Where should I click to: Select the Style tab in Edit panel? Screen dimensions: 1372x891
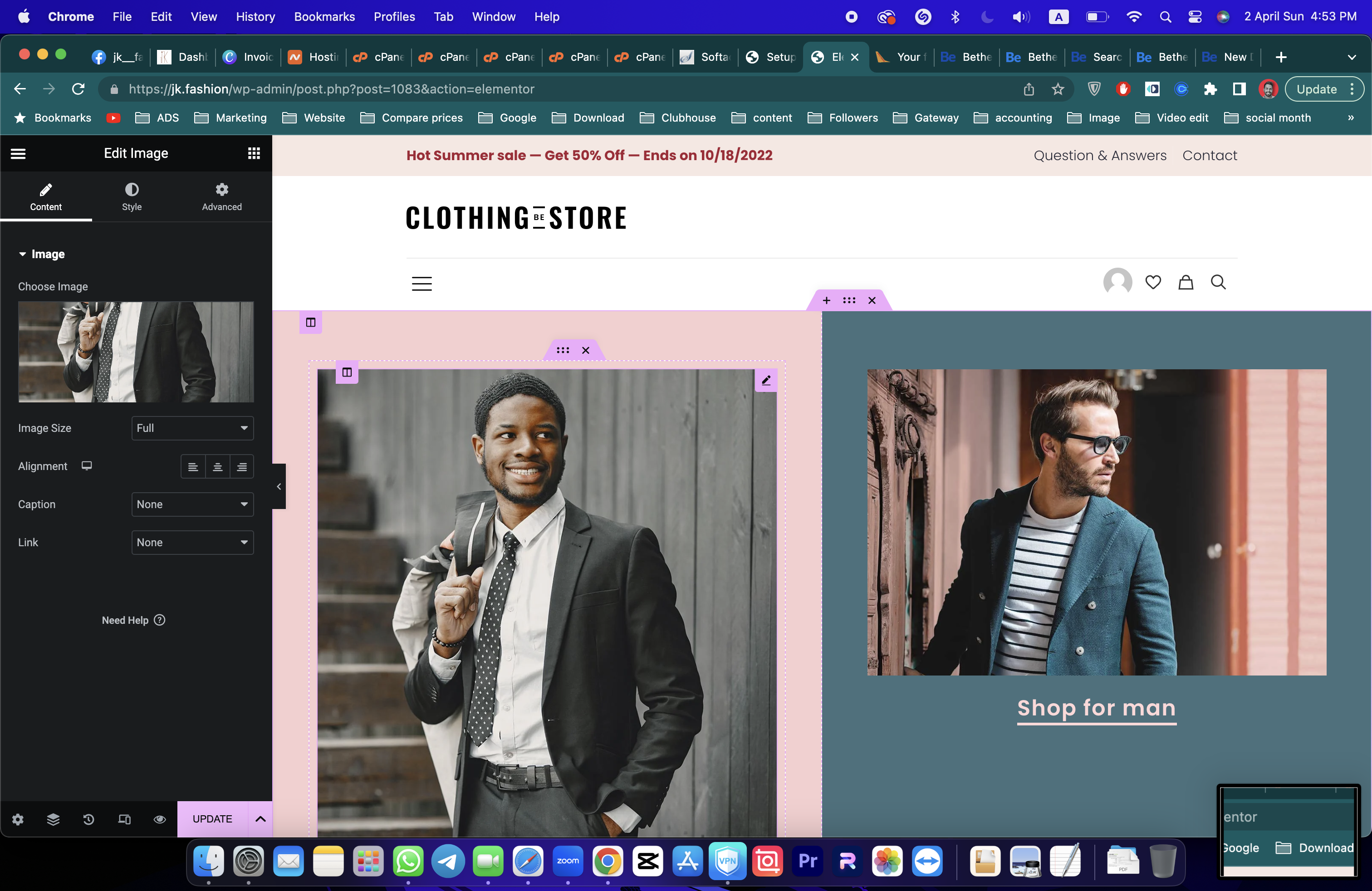coord(131,196)
